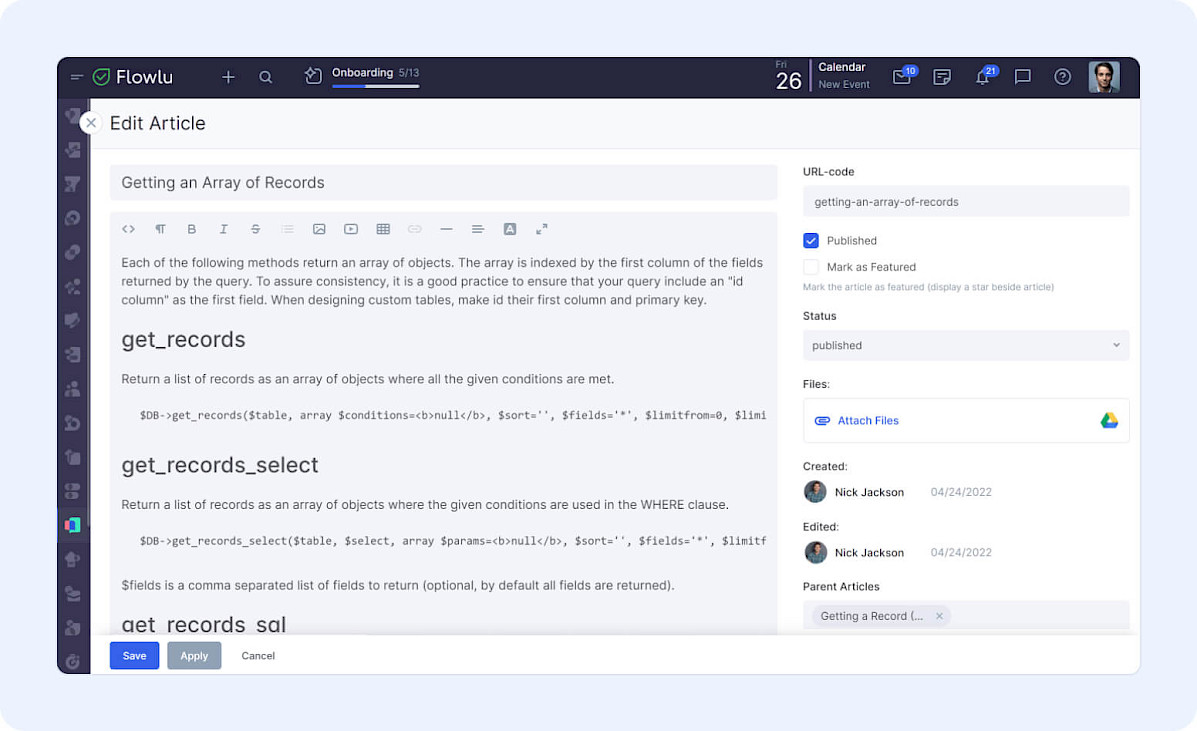
Task: Enable the Mark as Featured checkbox
Action: (x=811, y=267)
